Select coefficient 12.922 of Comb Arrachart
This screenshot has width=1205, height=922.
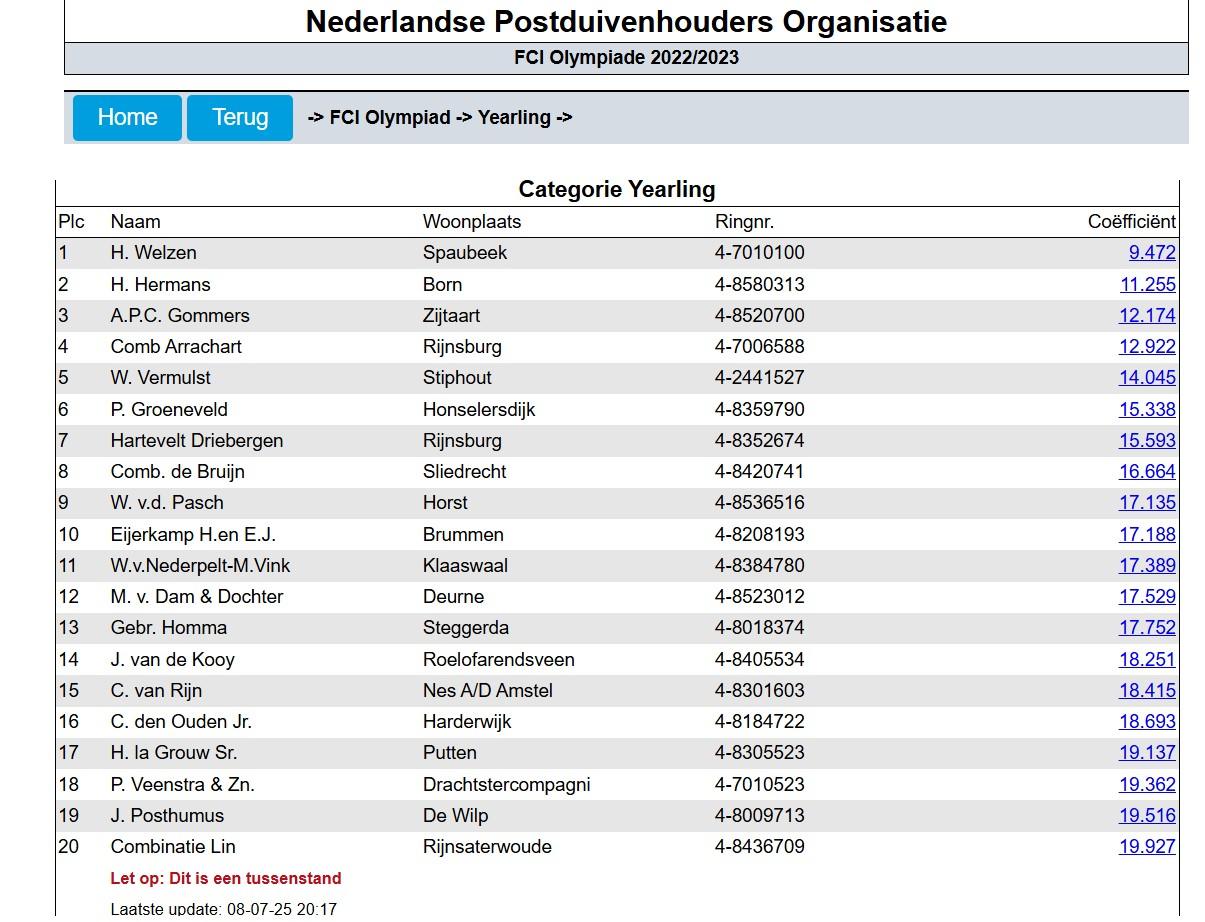point(1147,346)
